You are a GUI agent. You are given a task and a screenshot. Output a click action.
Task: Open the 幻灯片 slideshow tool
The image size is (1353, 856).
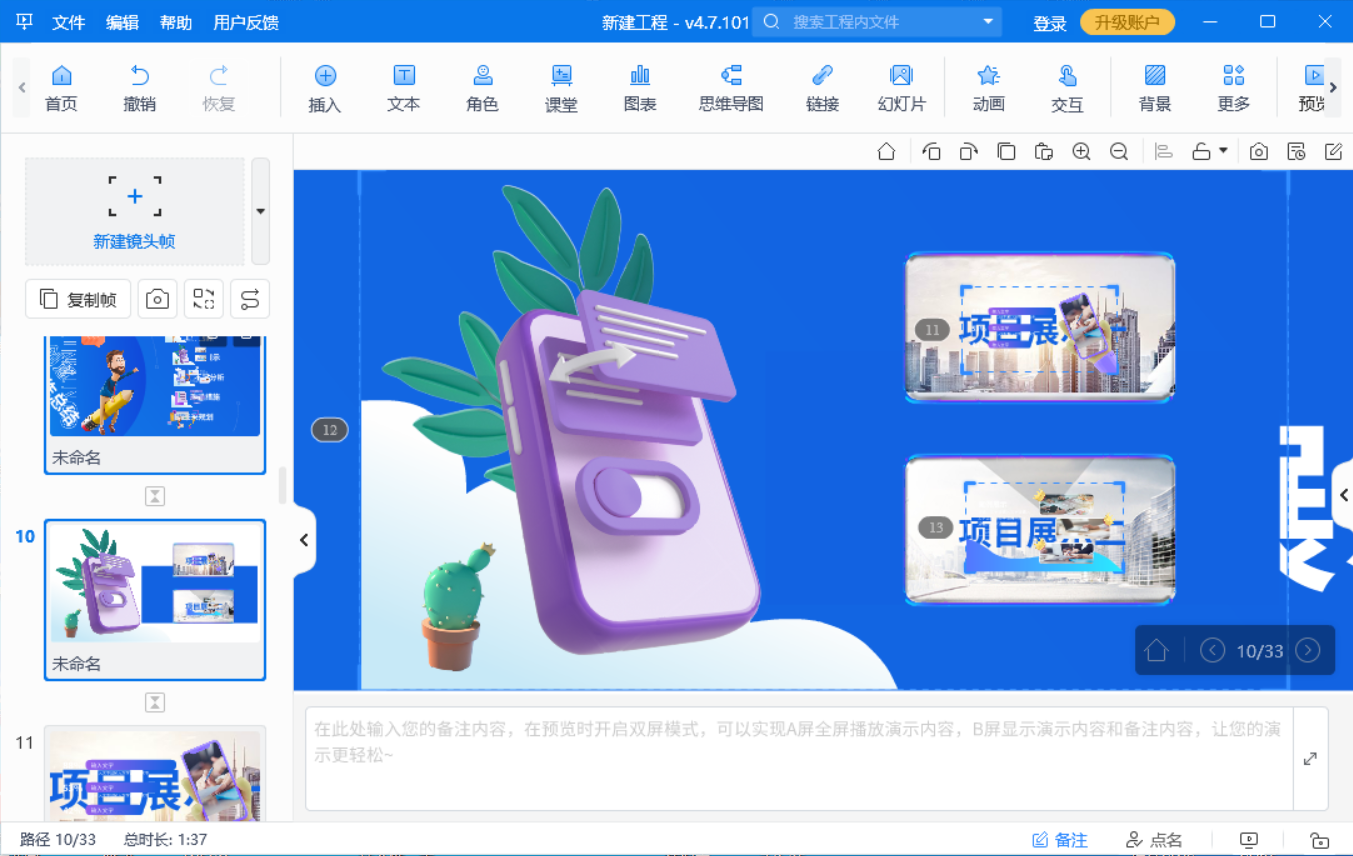[x=902, y=88]
